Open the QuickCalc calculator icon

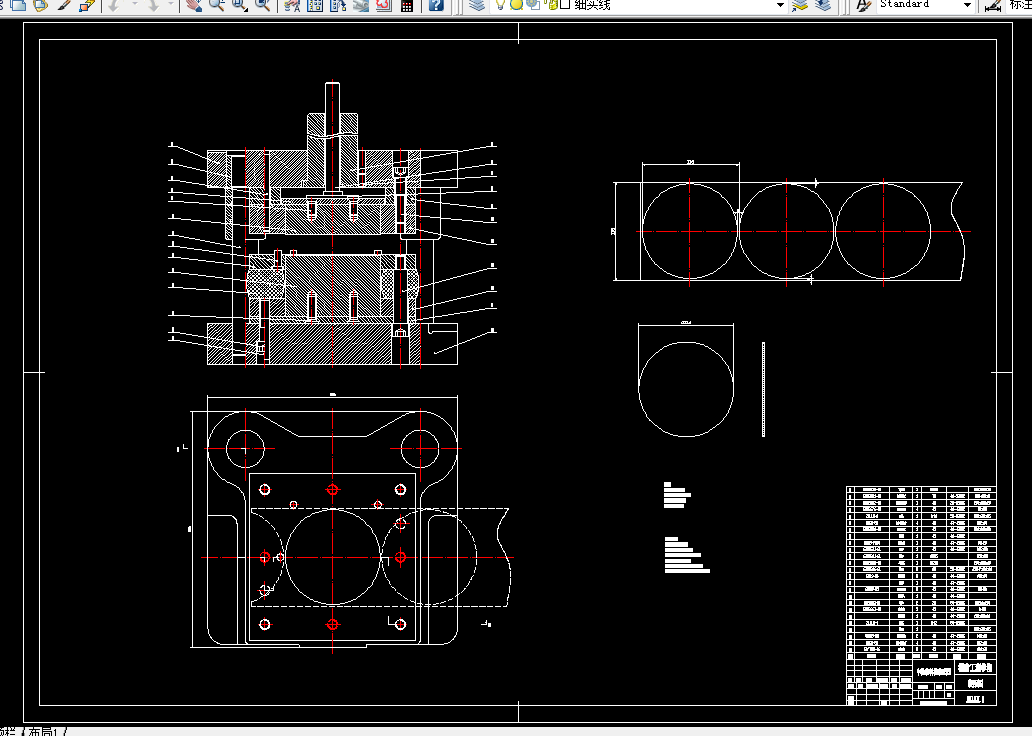tap(407, 5)
